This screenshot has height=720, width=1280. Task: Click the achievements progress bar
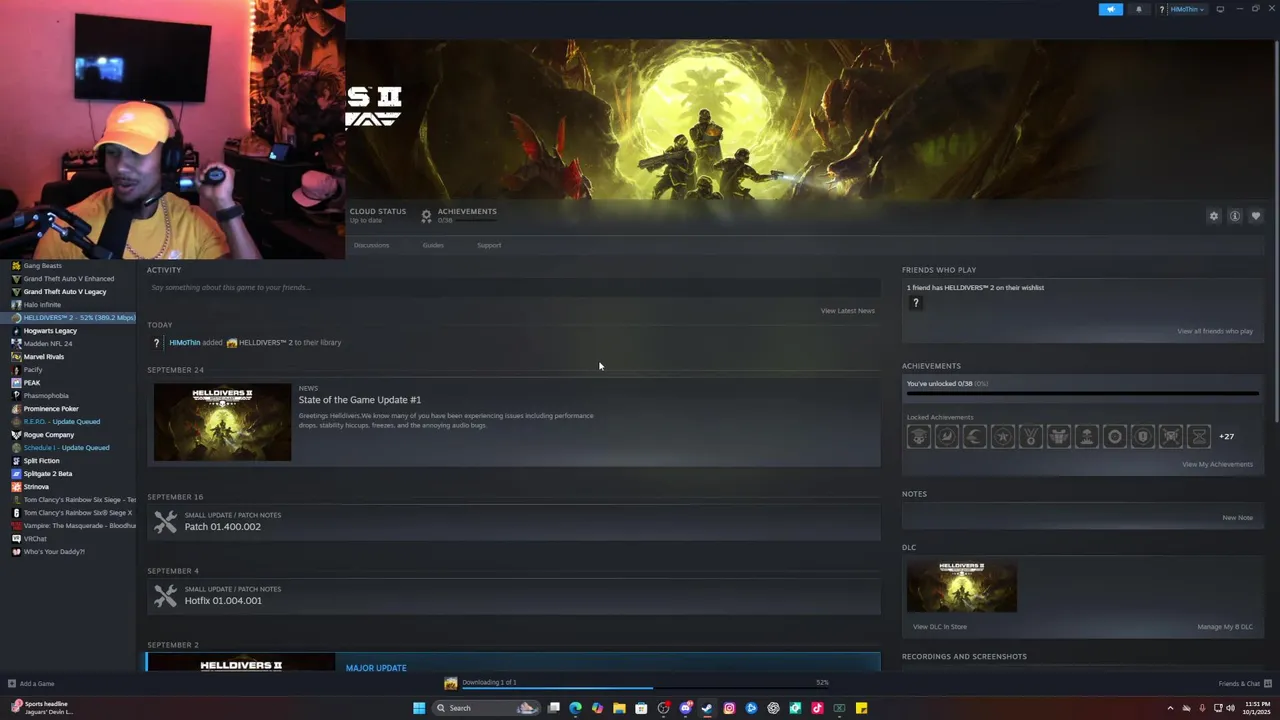(1082, 393)
